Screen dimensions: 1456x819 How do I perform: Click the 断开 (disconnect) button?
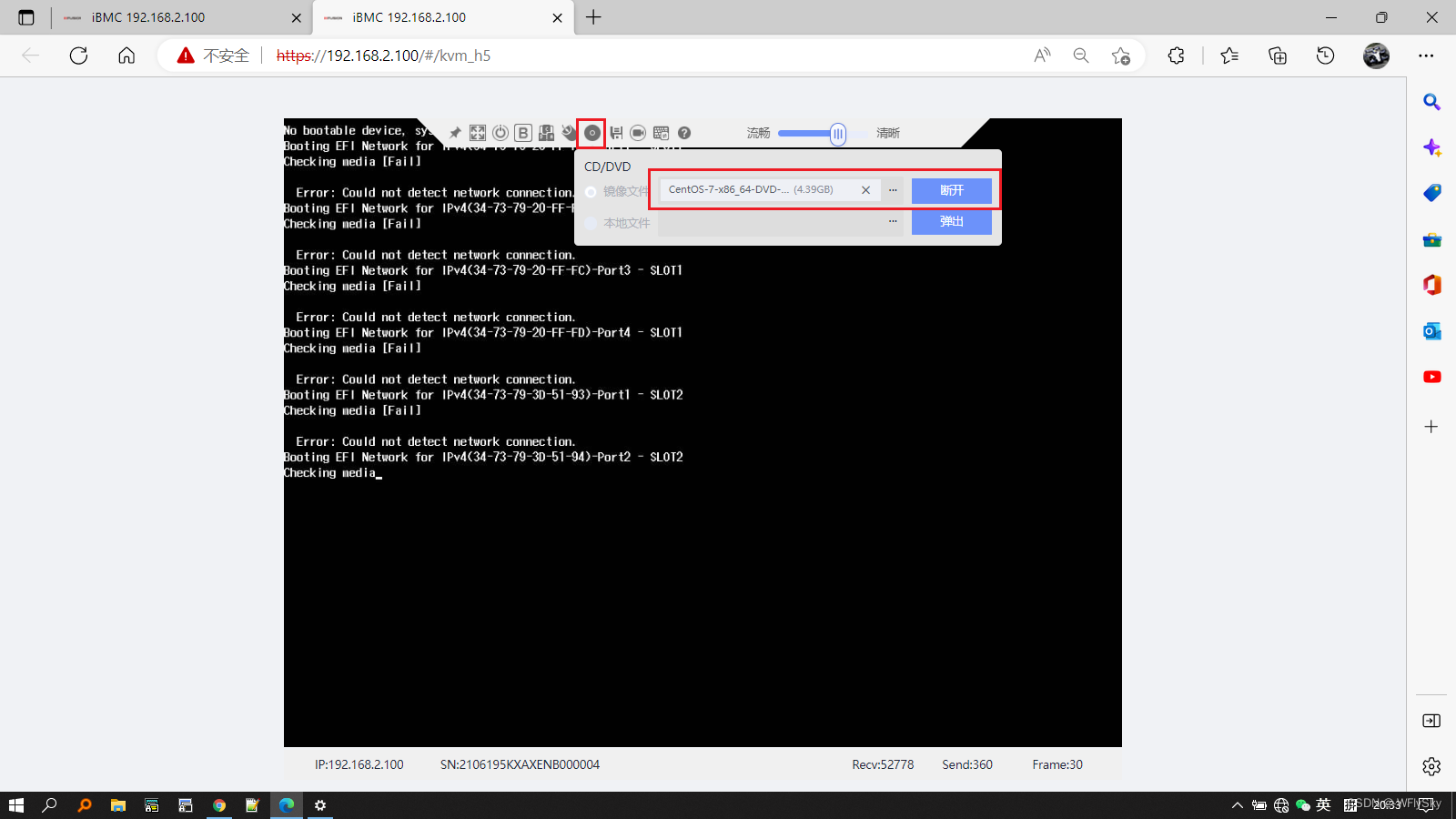(x=952, y=190)
